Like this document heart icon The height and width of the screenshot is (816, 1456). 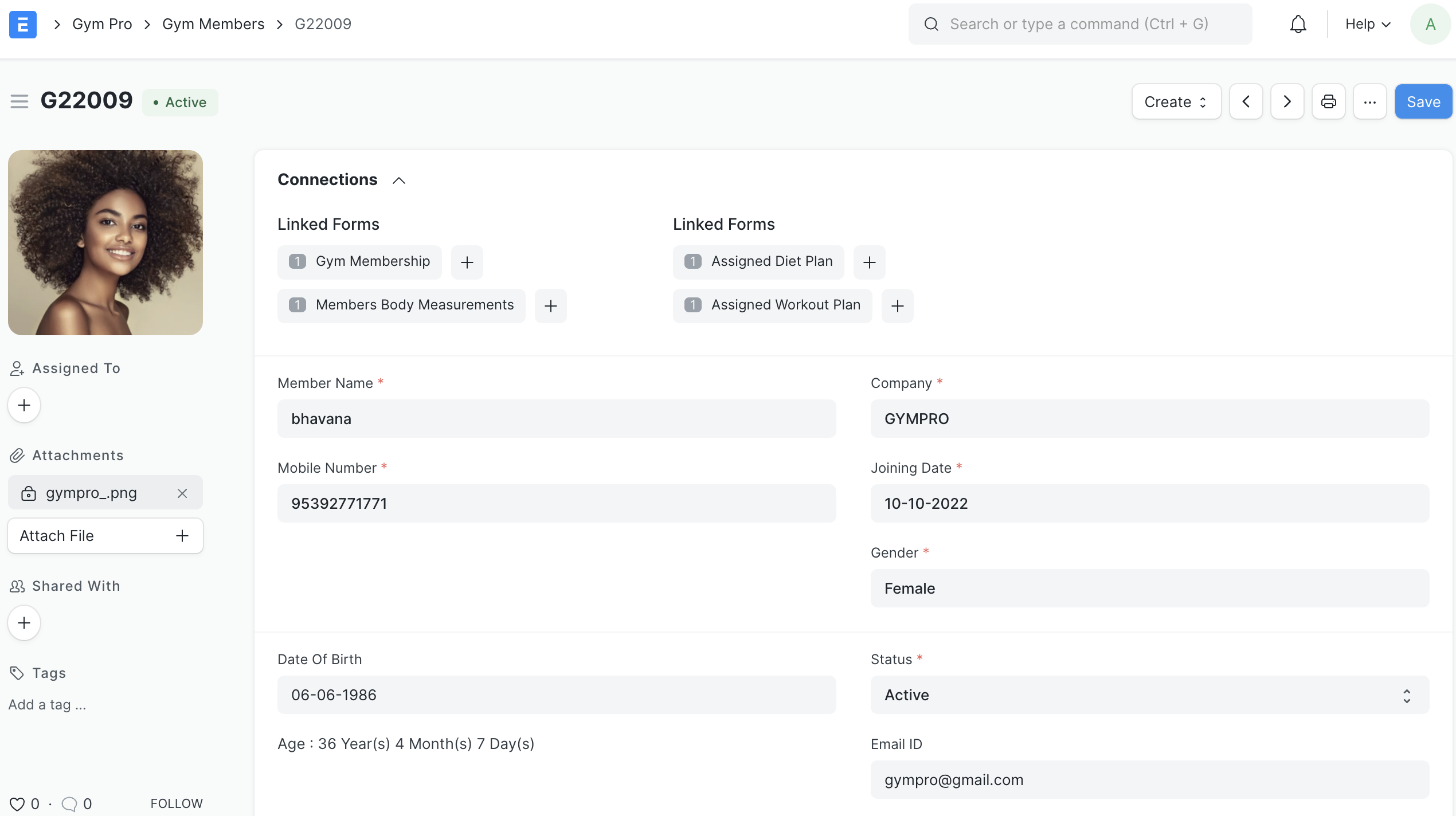click(x=17, y=804)
